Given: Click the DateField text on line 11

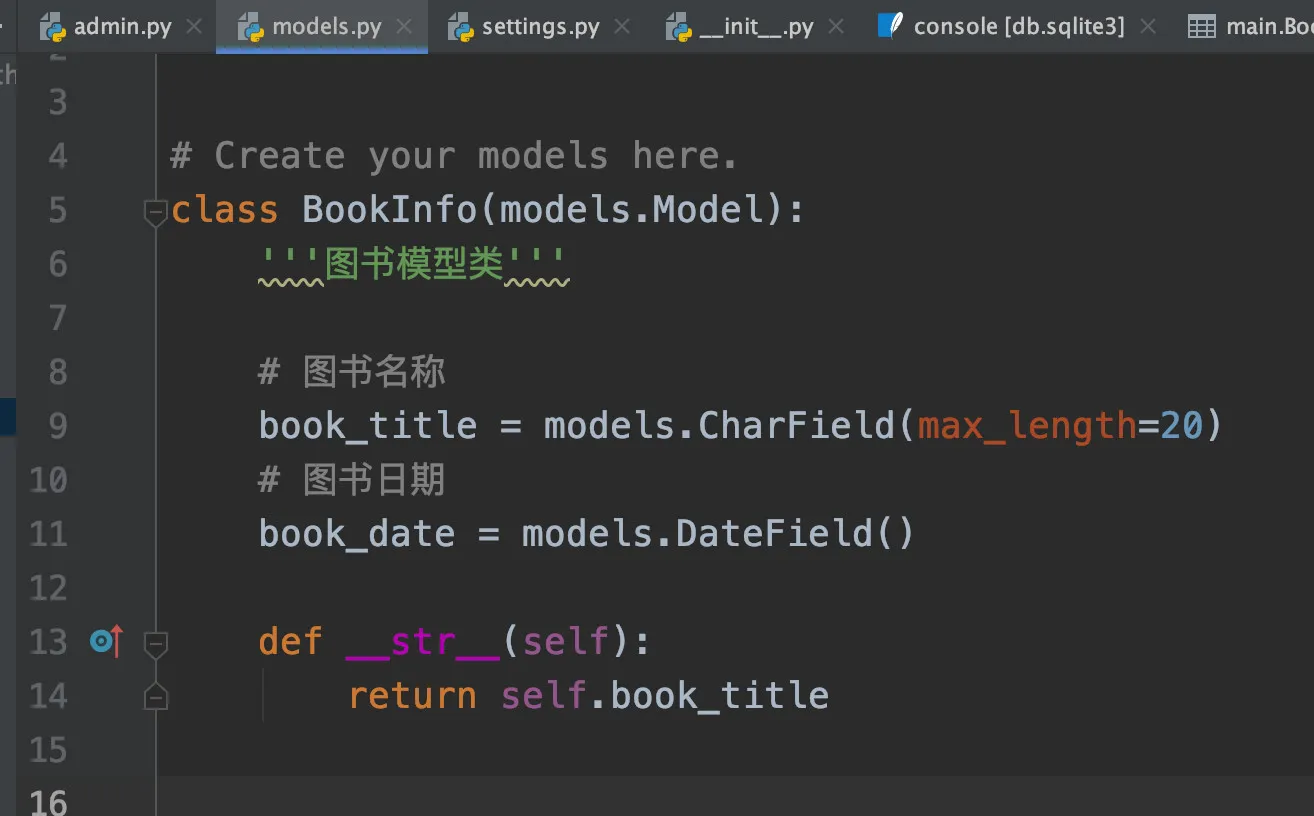Looking at the screenshot, I should [774, 534].
